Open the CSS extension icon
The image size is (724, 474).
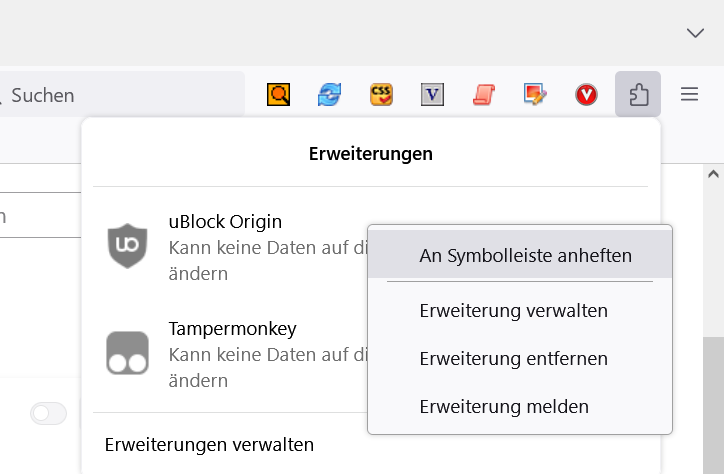381,95
